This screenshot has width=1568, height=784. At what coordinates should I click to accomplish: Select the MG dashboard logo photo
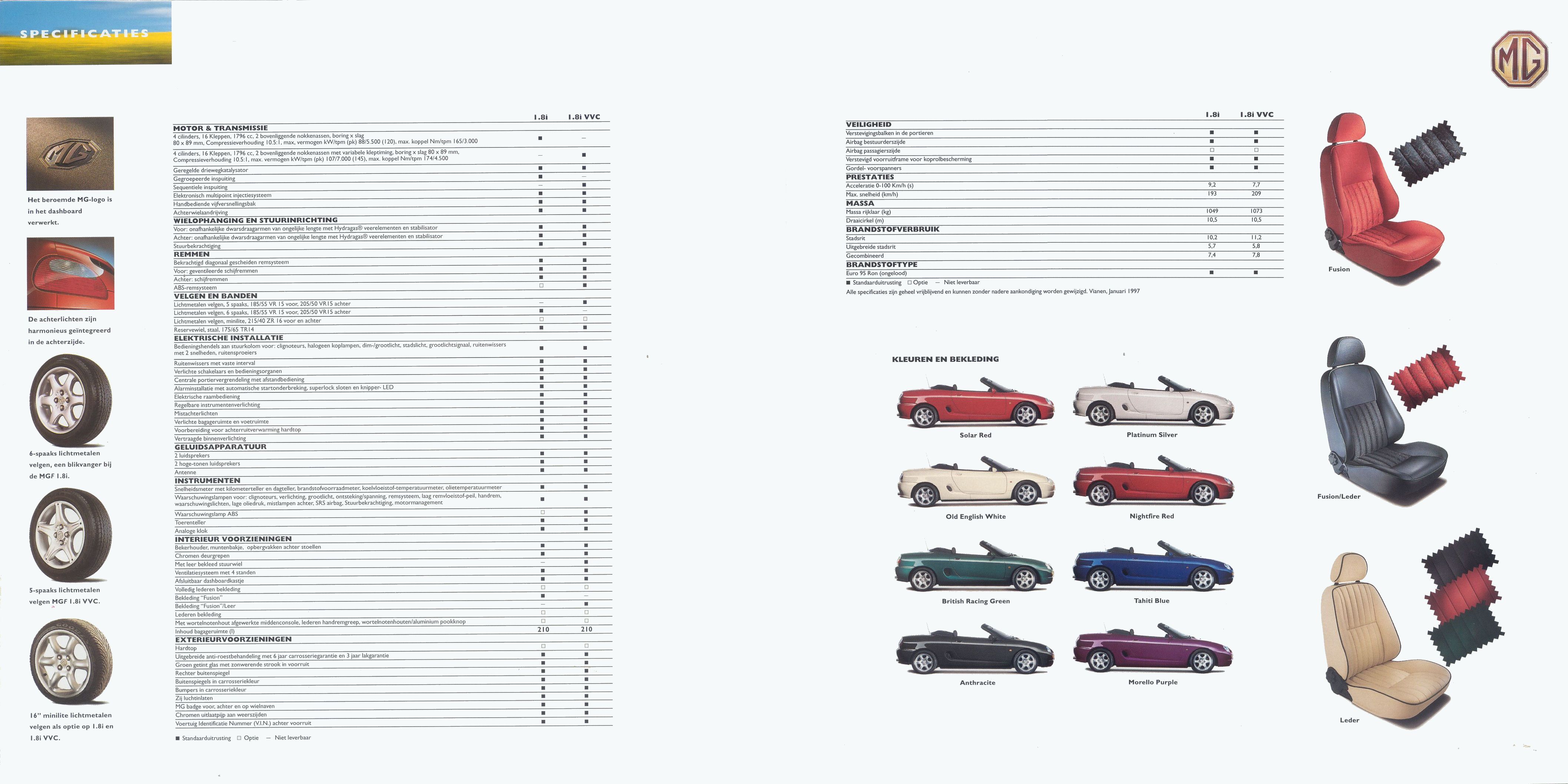70,153
